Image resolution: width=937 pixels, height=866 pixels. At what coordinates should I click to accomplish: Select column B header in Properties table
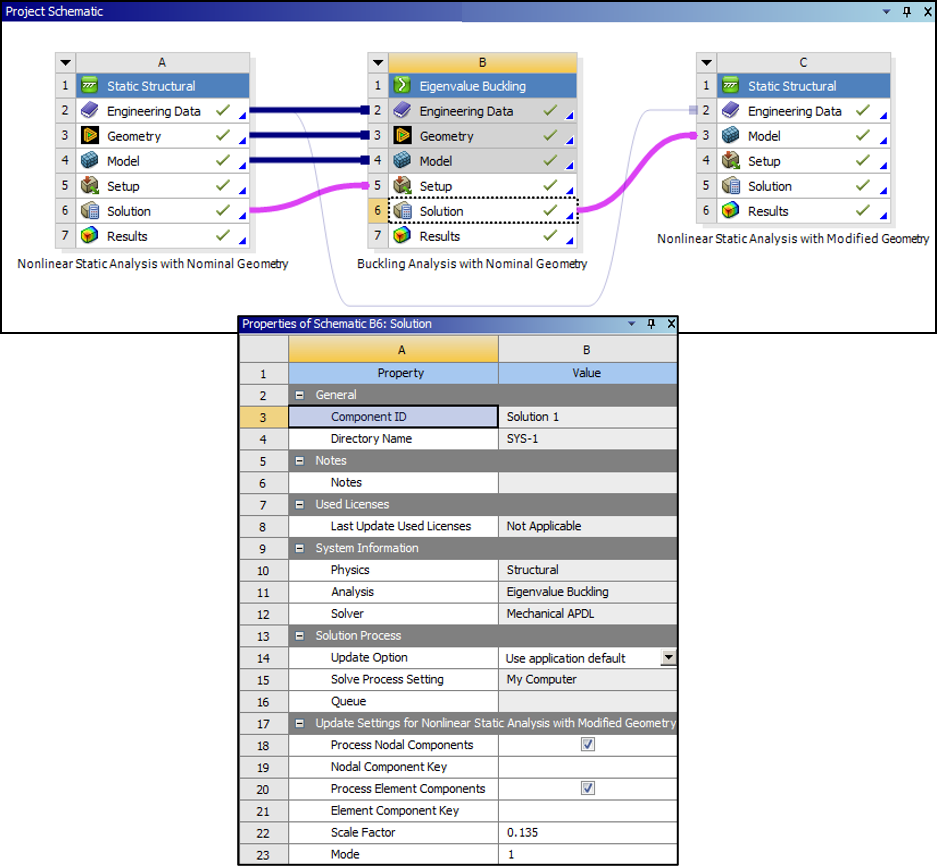587,350
